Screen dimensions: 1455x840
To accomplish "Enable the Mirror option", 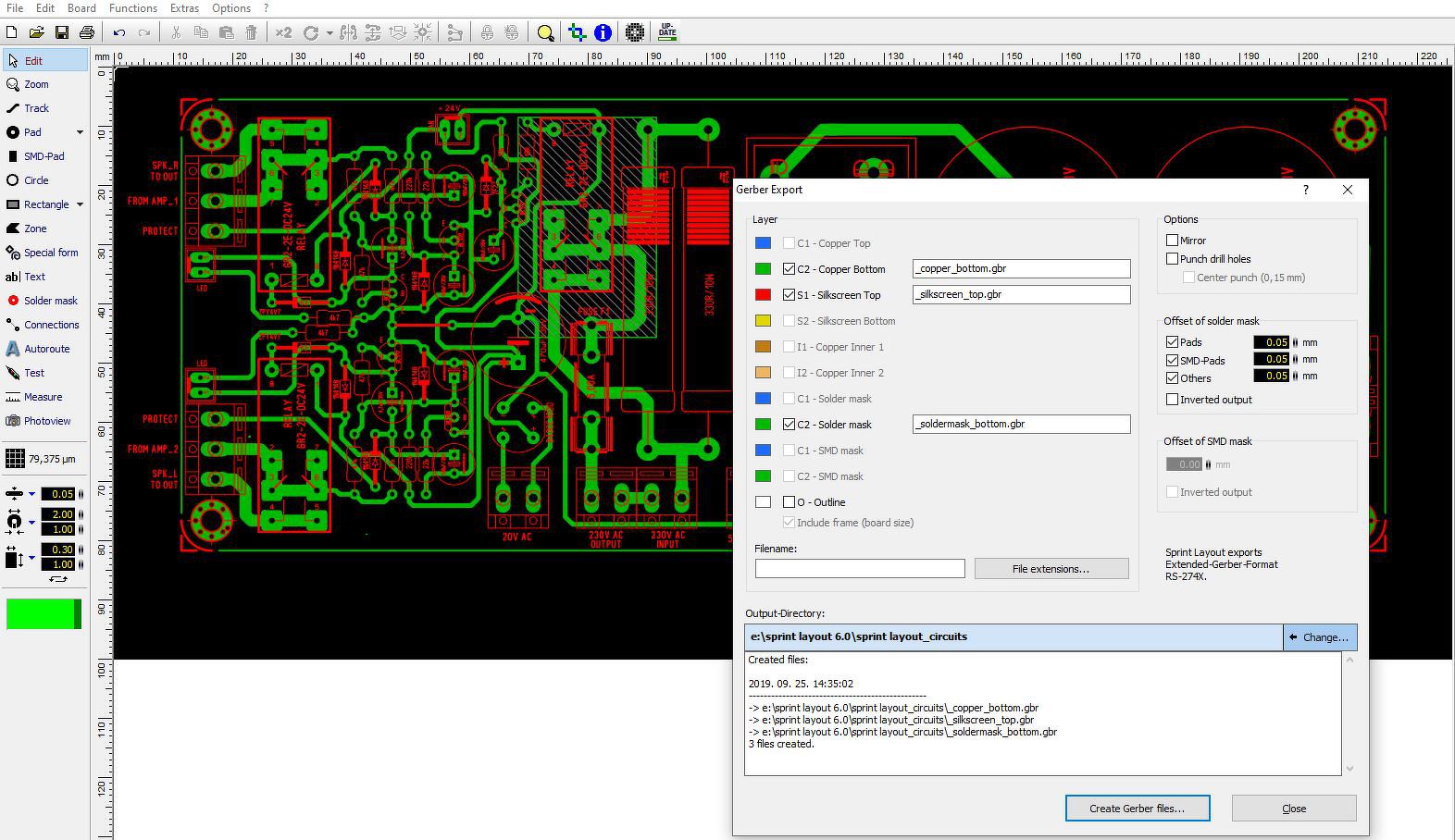I will [x=1172, y=241].
